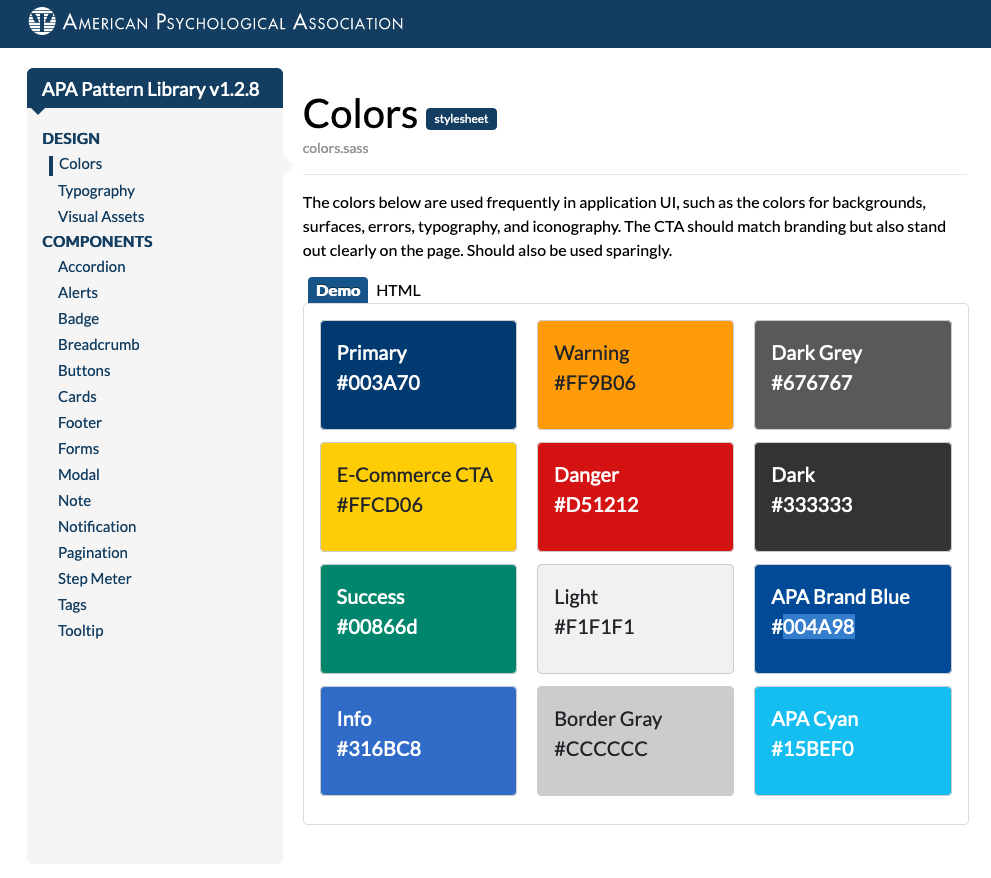Open the Pagination component page
Viewport: 991px width, 878px height.
(93, 552)
